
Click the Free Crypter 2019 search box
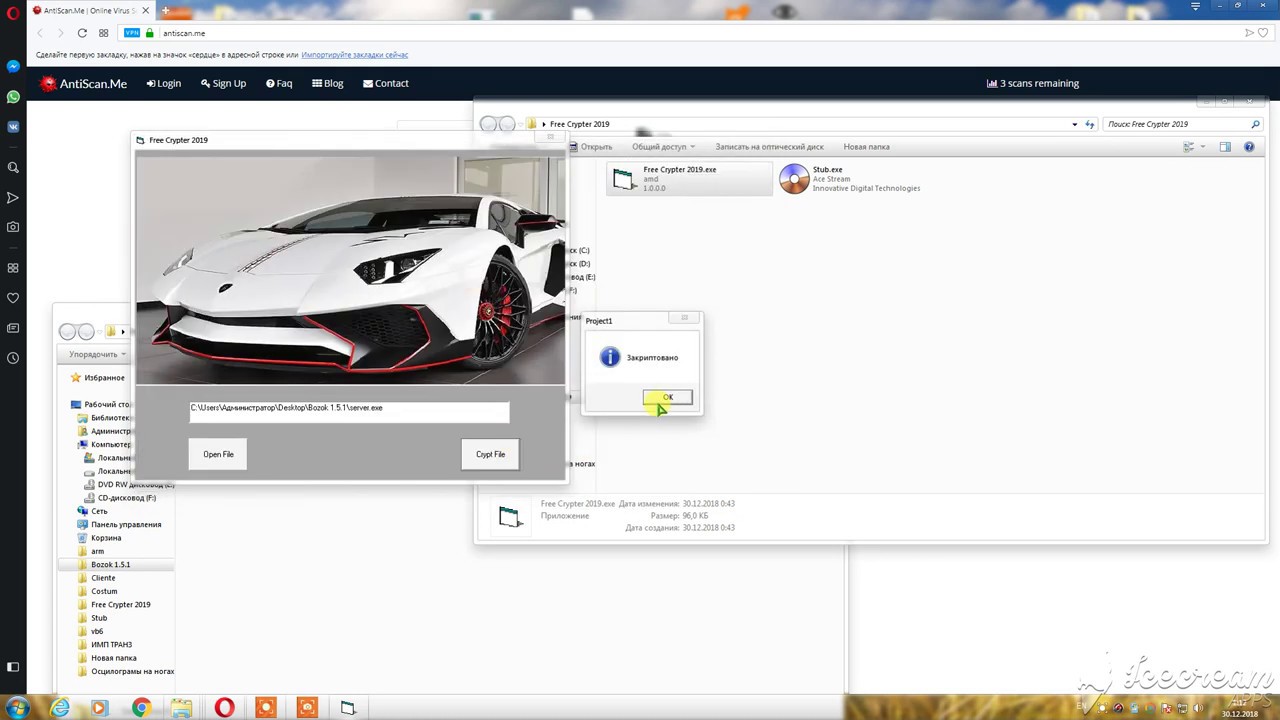pos(1183,124)
